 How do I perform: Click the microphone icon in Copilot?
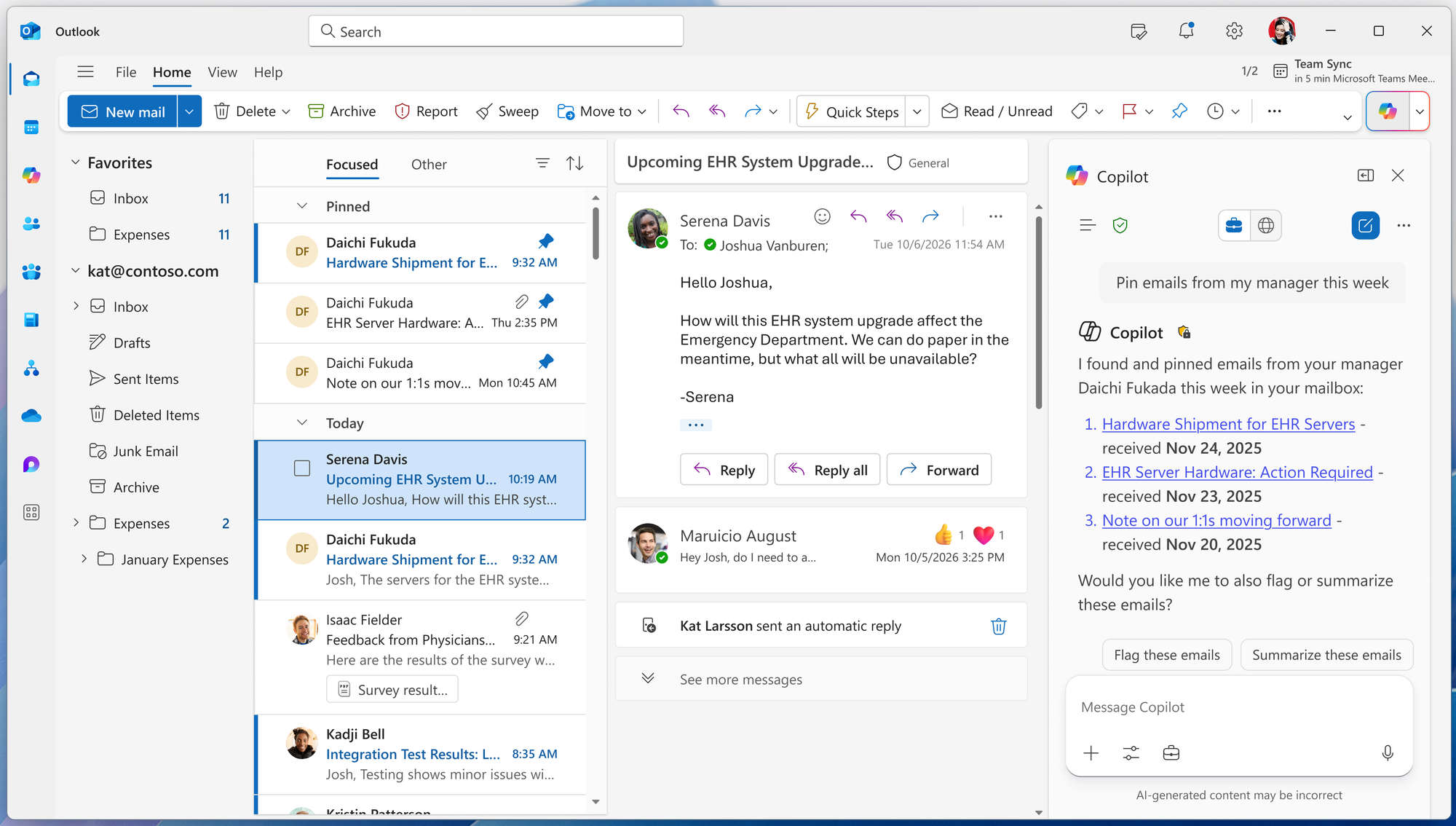tap(1388, 753)
